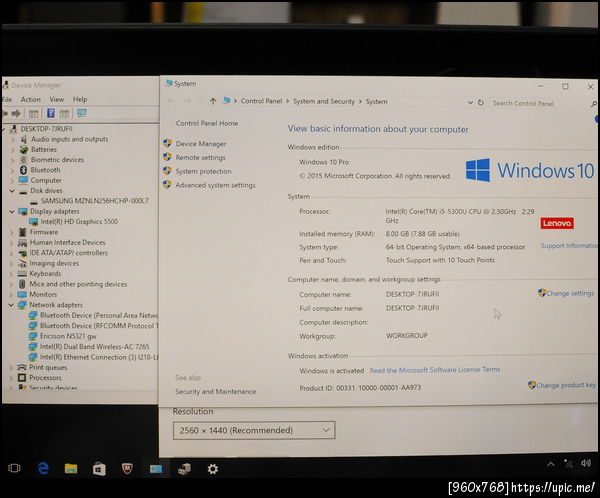Expand the Keyboards node

pos(11,274)
